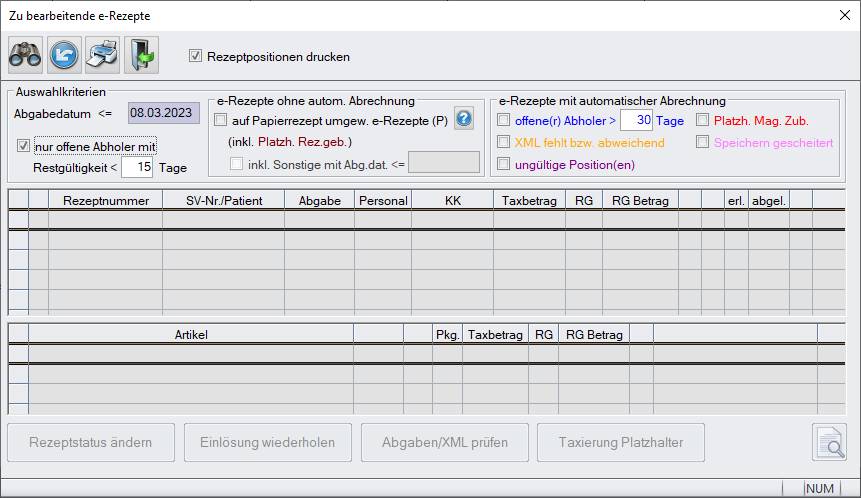This screenshot has height=498, width=861.
Task: Check the offene(r) Abholer checkbox
Action: click(x=504, y=120)
